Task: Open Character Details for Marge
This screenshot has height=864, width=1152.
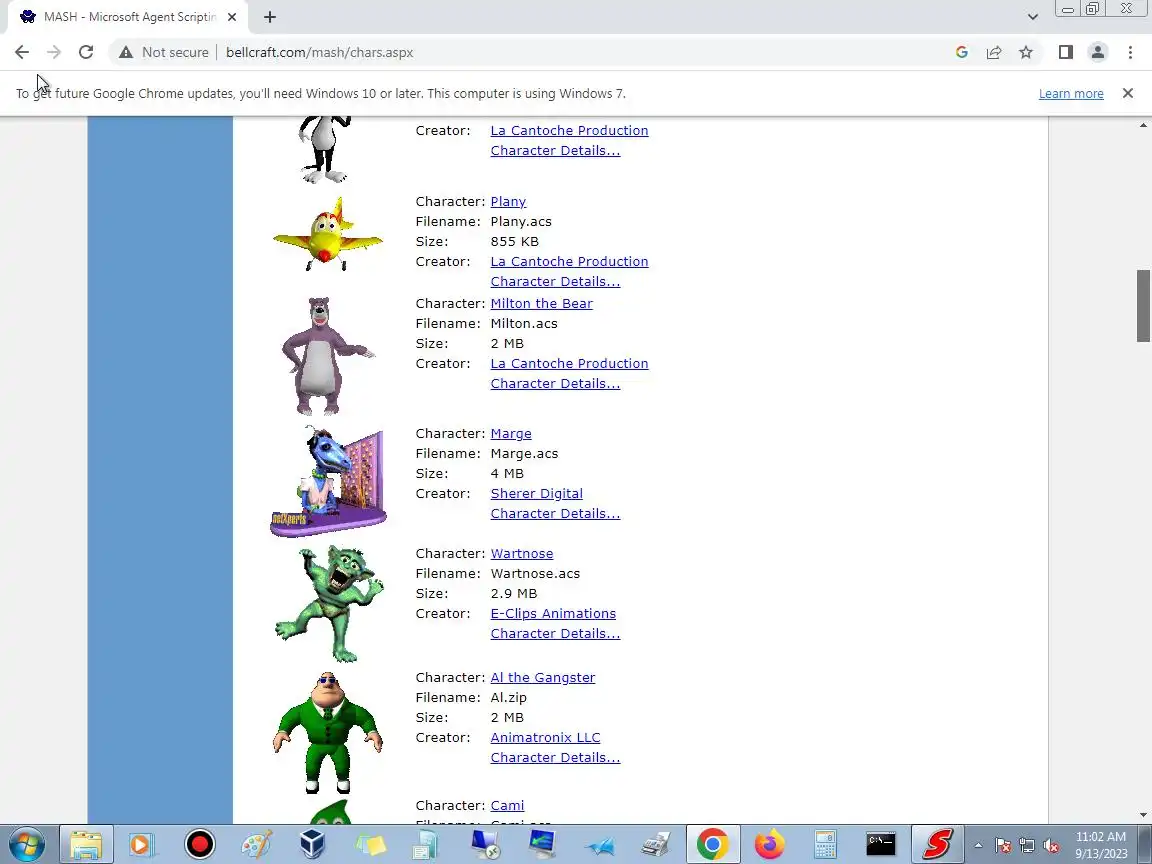Action: coord(555,514)
